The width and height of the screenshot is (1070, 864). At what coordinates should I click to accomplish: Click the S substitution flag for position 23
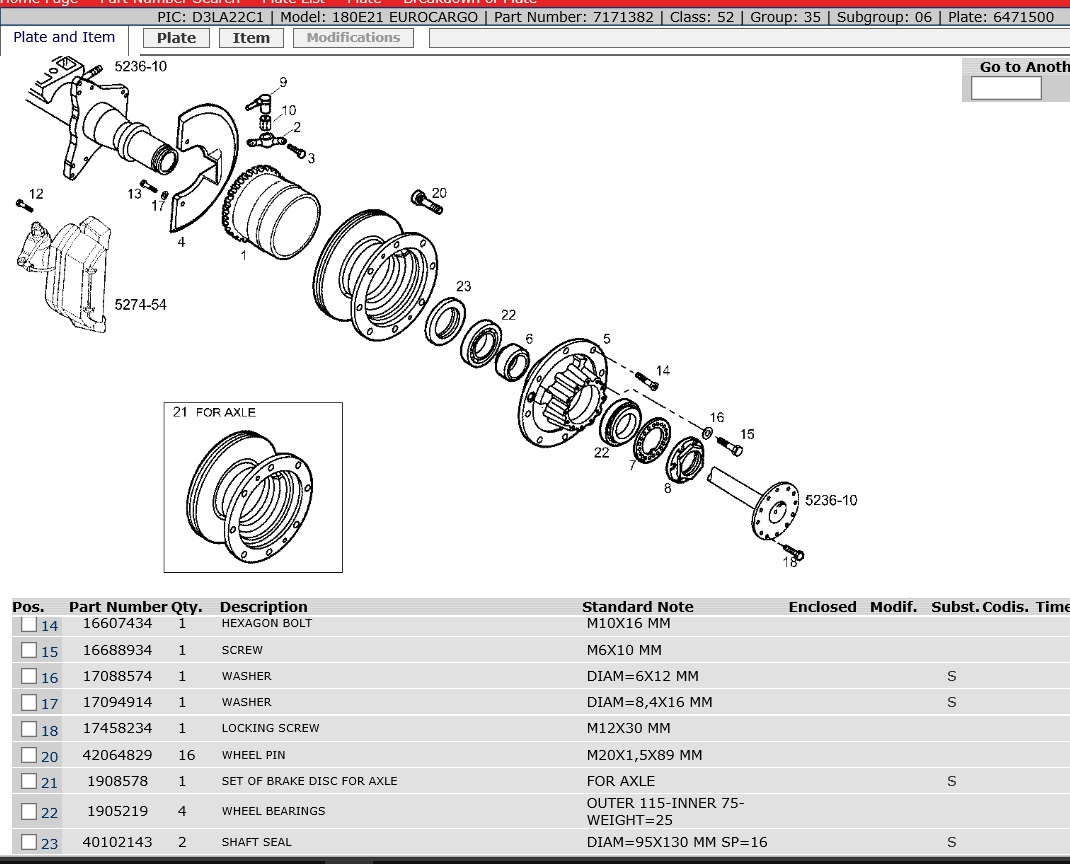(x=951, y=842)
